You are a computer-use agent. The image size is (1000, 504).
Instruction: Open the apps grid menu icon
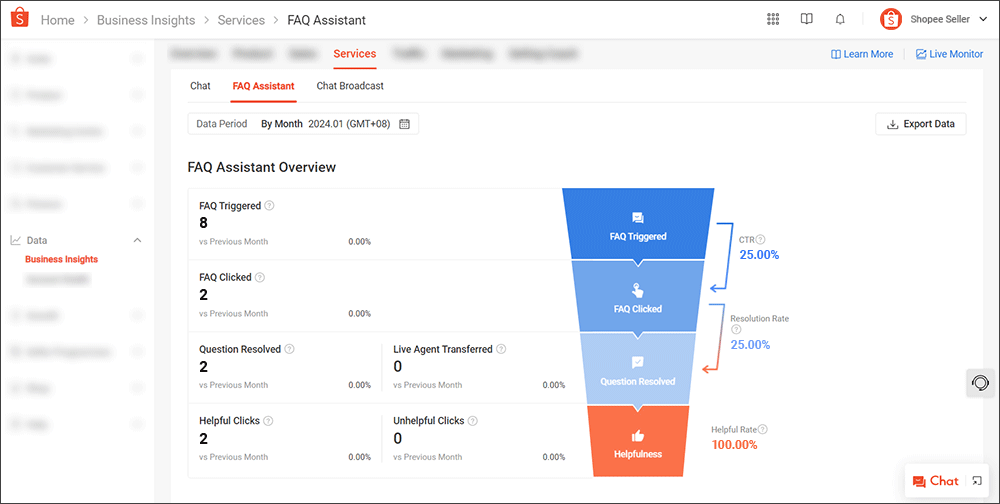click(x=773, y=19)
